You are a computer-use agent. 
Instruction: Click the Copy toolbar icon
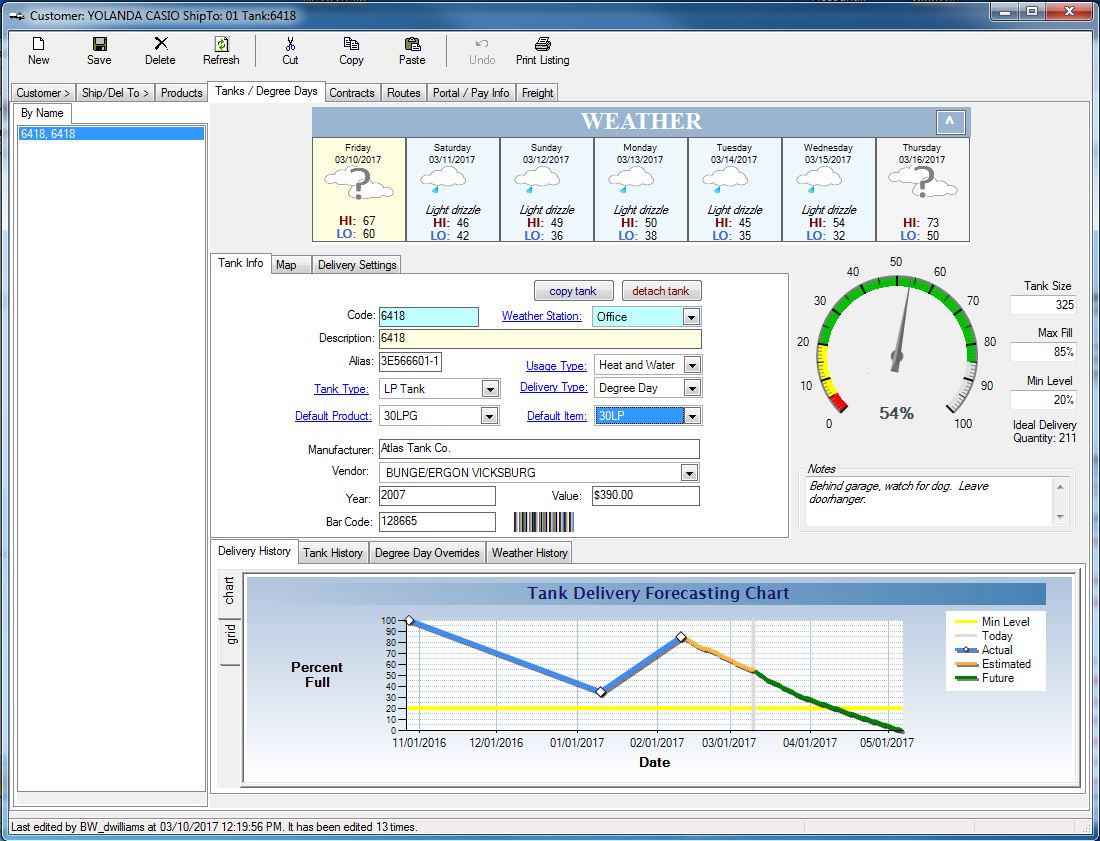point(351,44)
